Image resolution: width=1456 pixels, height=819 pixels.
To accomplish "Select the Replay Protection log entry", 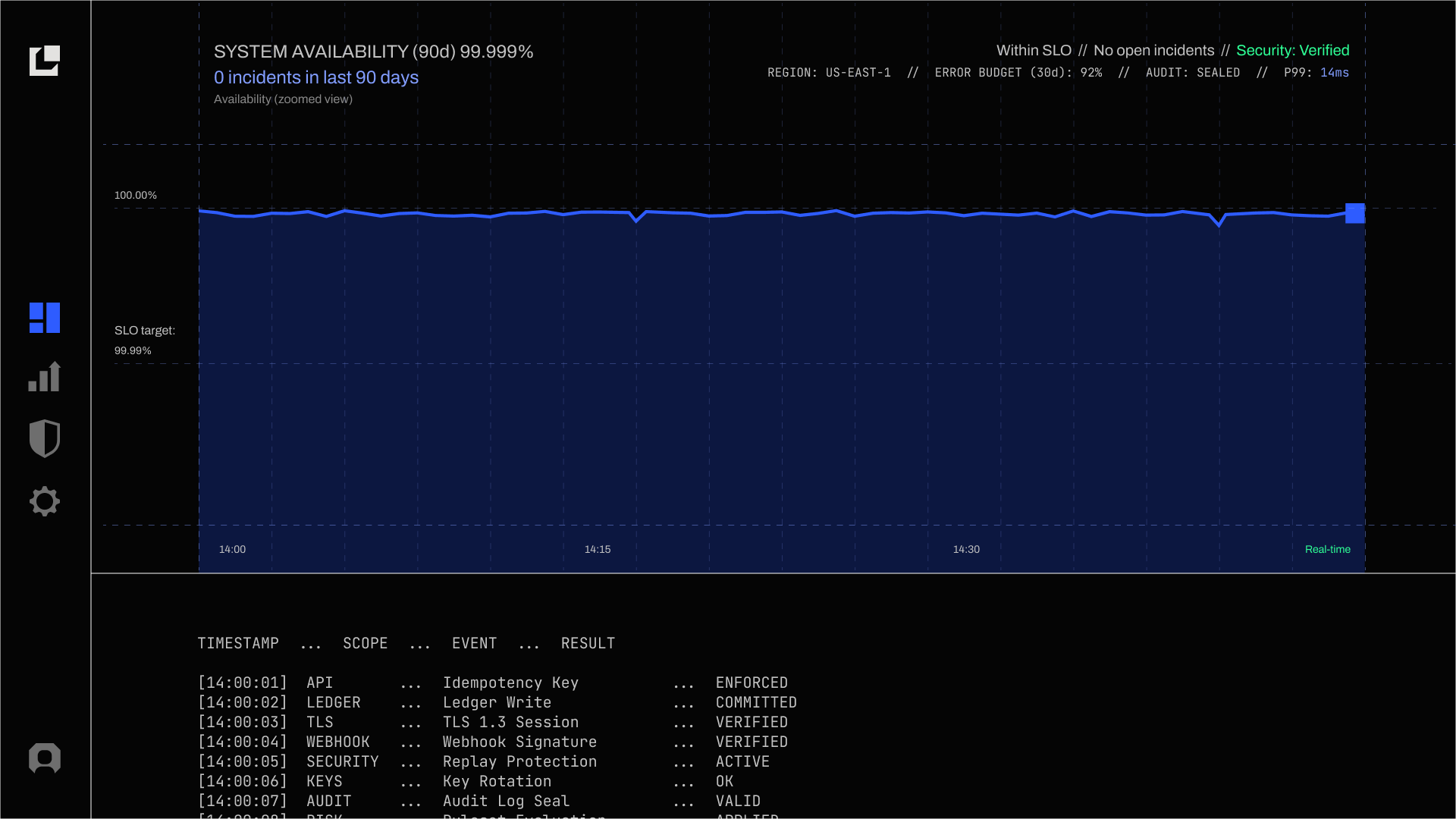I will [519, 761].
